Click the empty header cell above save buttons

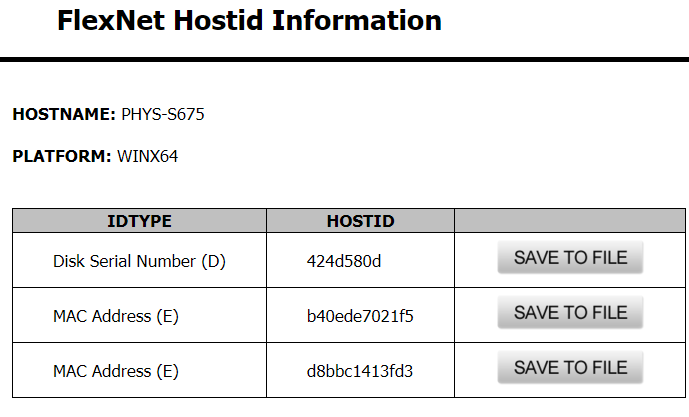point(570,221)
